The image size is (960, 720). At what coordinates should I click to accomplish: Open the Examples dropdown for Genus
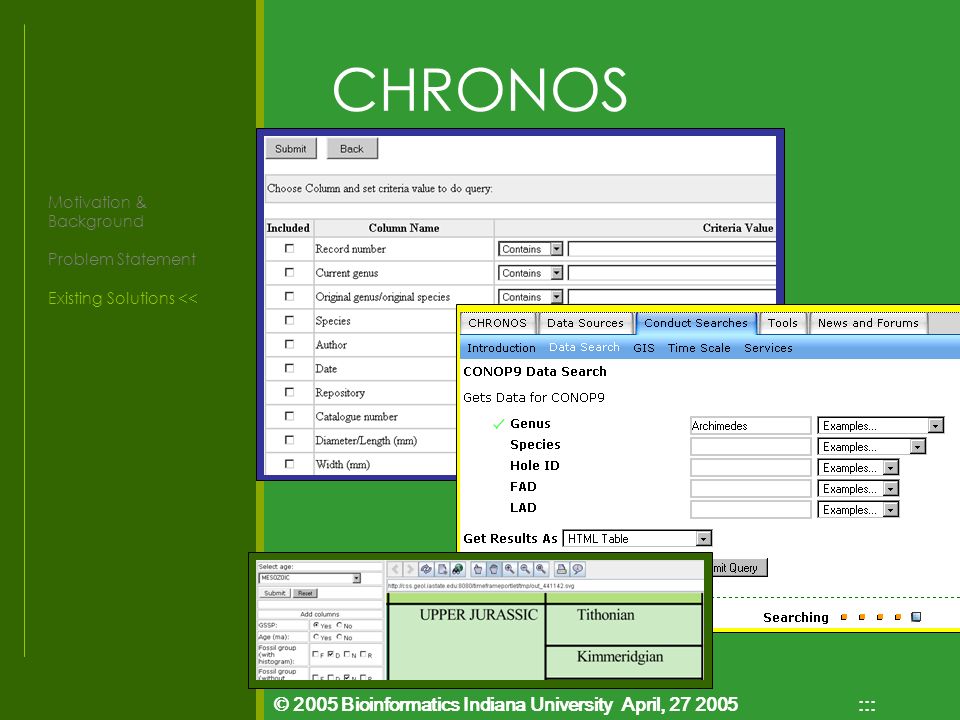pos(881,426)
